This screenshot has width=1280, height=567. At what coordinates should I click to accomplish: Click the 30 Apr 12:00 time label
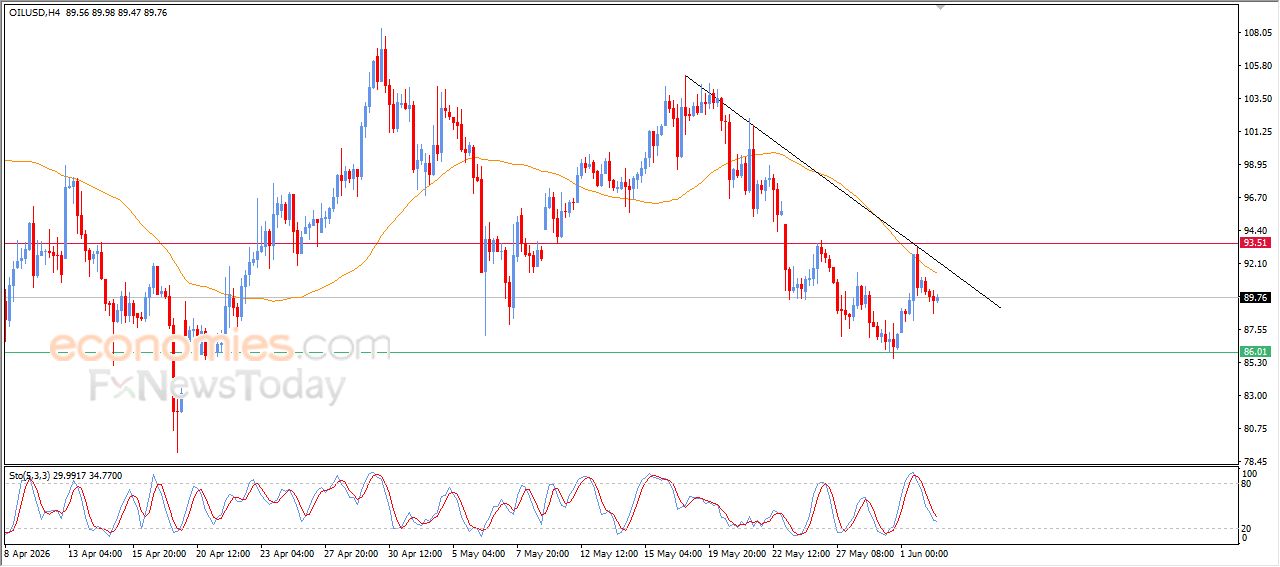click(417, 553)
